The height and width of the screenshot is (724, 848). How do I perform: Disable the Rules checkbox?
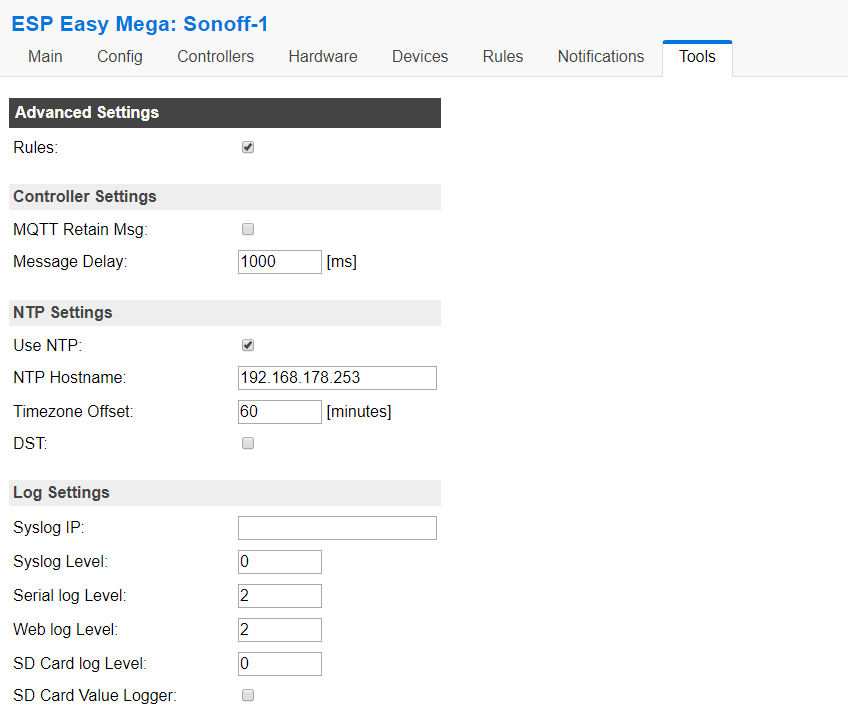(x=247, y=146)
